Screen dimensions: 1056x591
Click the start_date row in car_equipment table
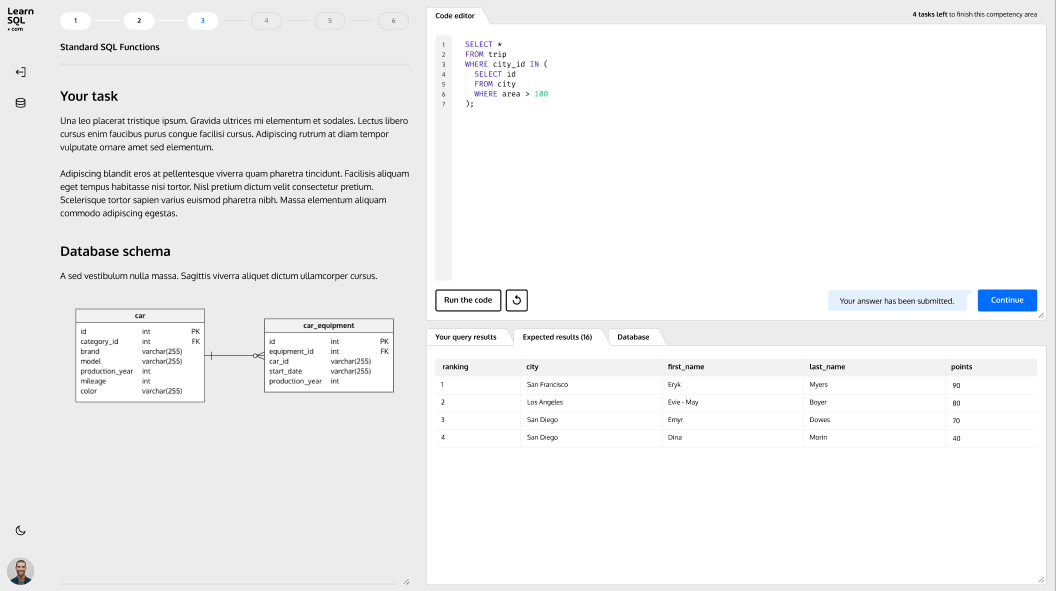click(329, 372)
